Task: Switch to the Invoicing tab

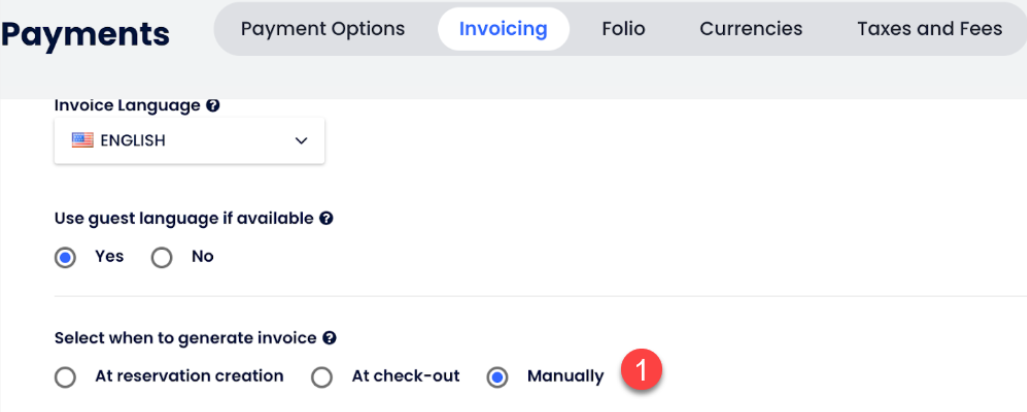Action: [x=503, y=29]
